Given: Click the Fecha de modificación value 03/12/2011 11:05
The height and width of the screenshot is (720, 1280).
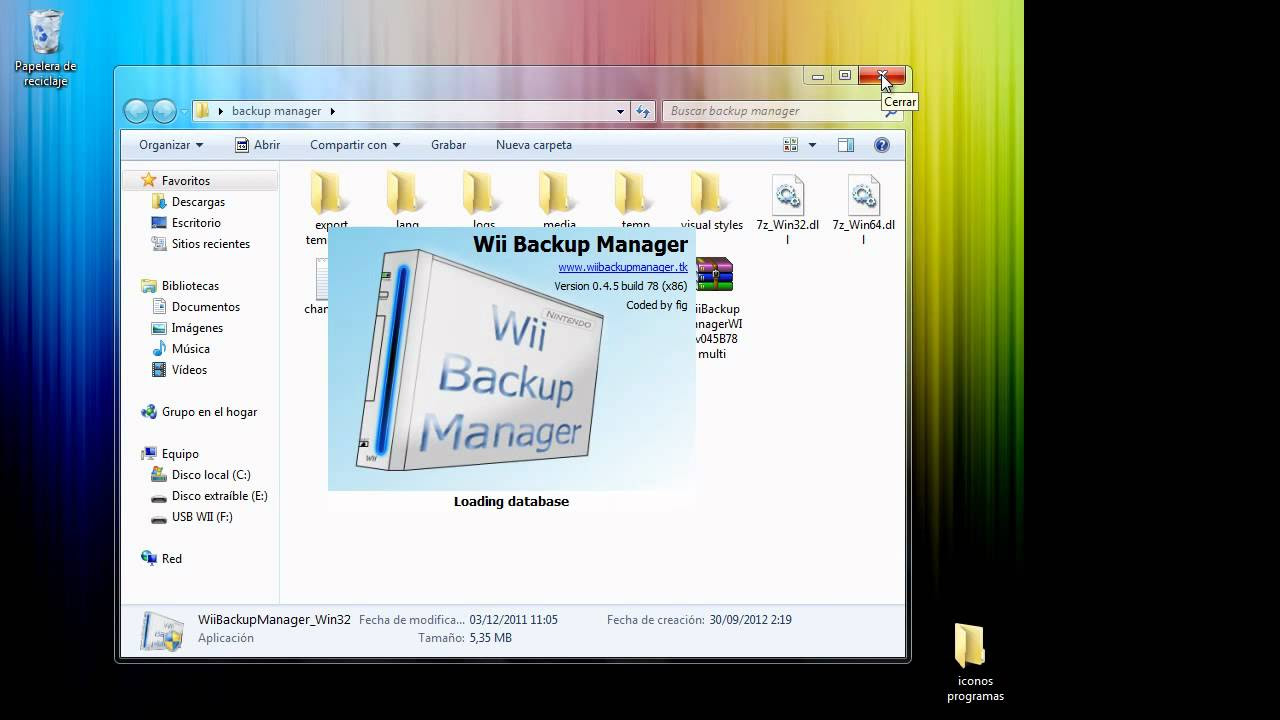Looking at the screenshot, I should (513, 620).
